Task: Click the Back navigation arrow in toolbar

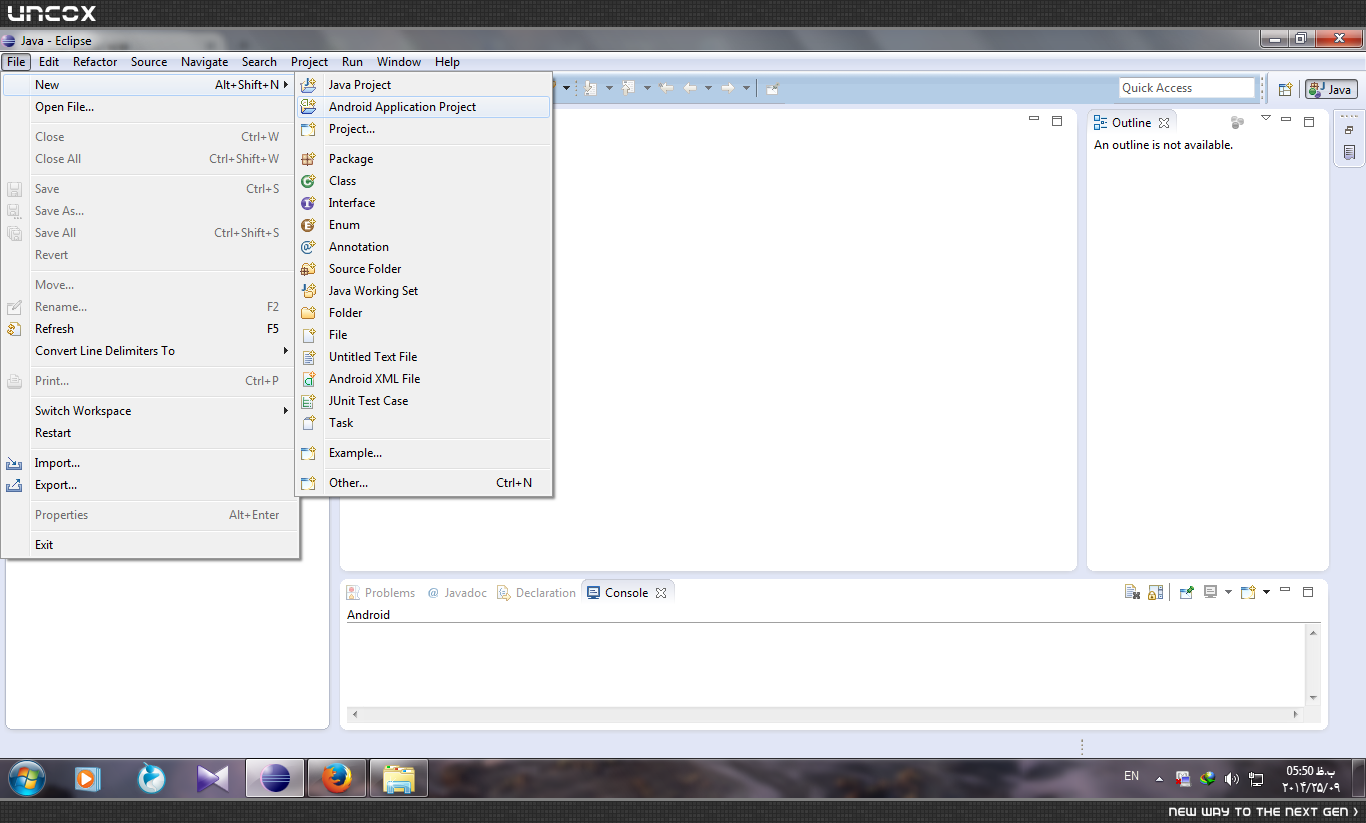Action: pos(689,88)
